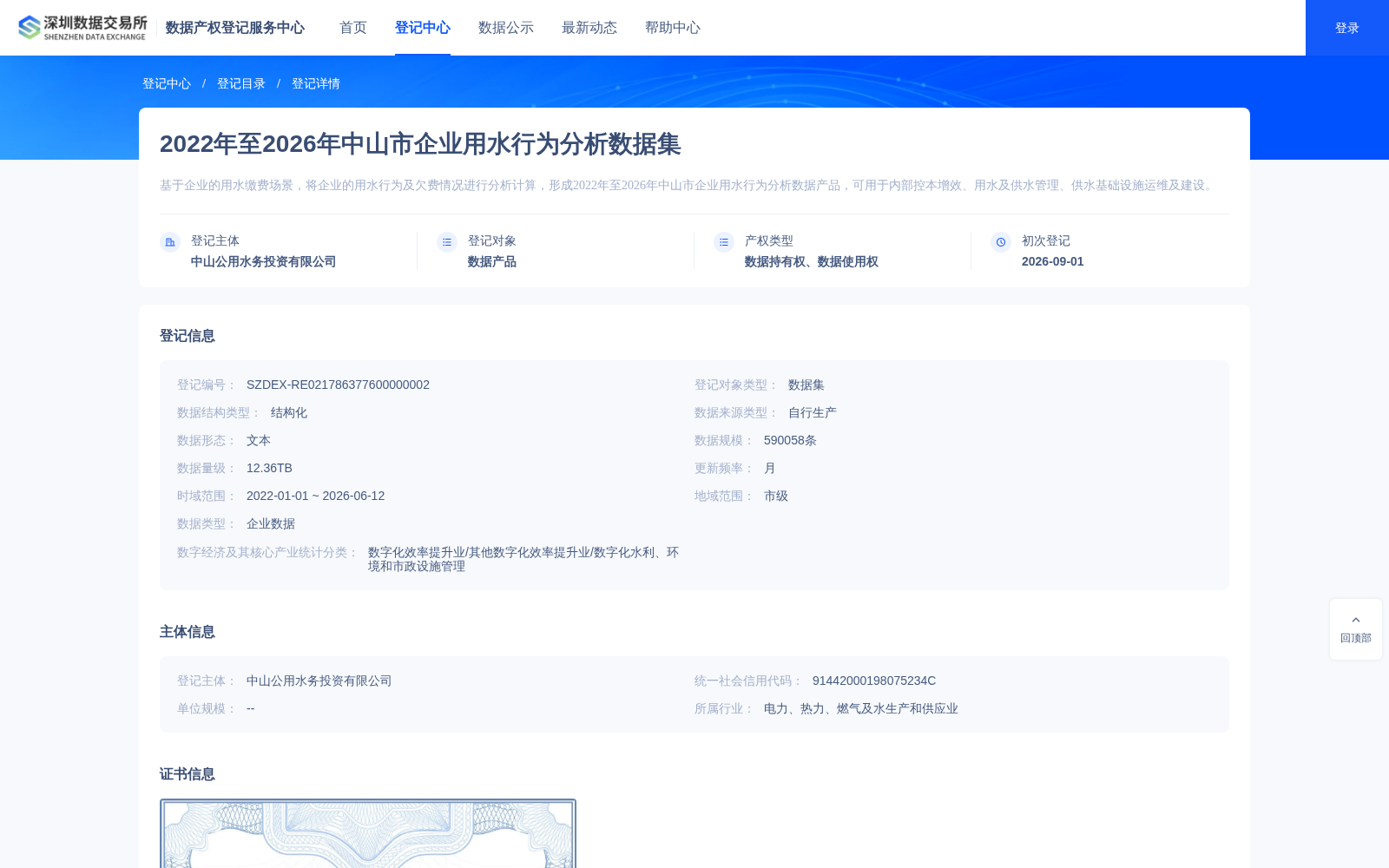Click the 登记编号 field label

[x=206, y=385]
